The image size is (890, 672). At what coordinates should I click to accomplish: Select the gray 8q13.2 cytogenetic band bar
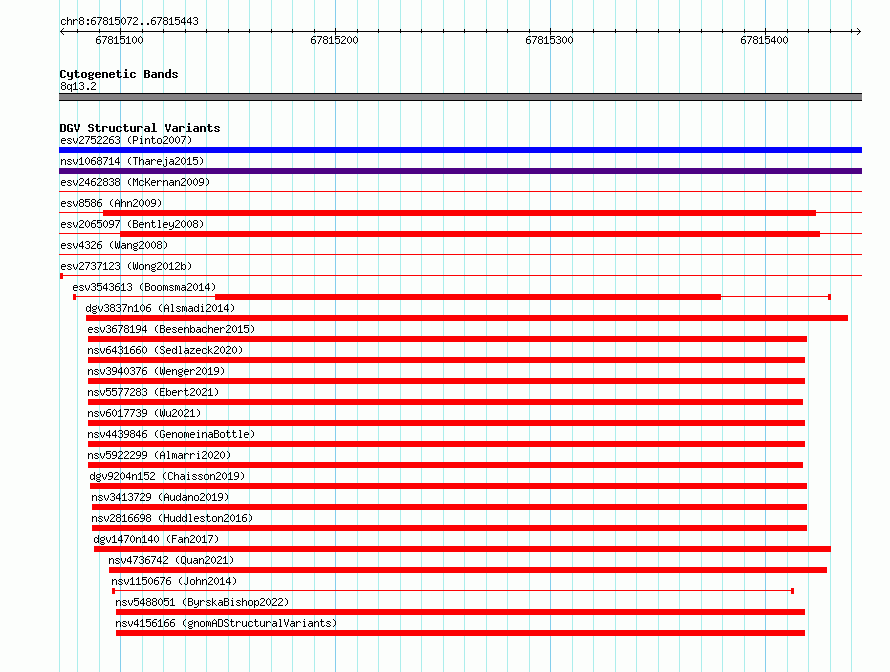click(460, 97)
